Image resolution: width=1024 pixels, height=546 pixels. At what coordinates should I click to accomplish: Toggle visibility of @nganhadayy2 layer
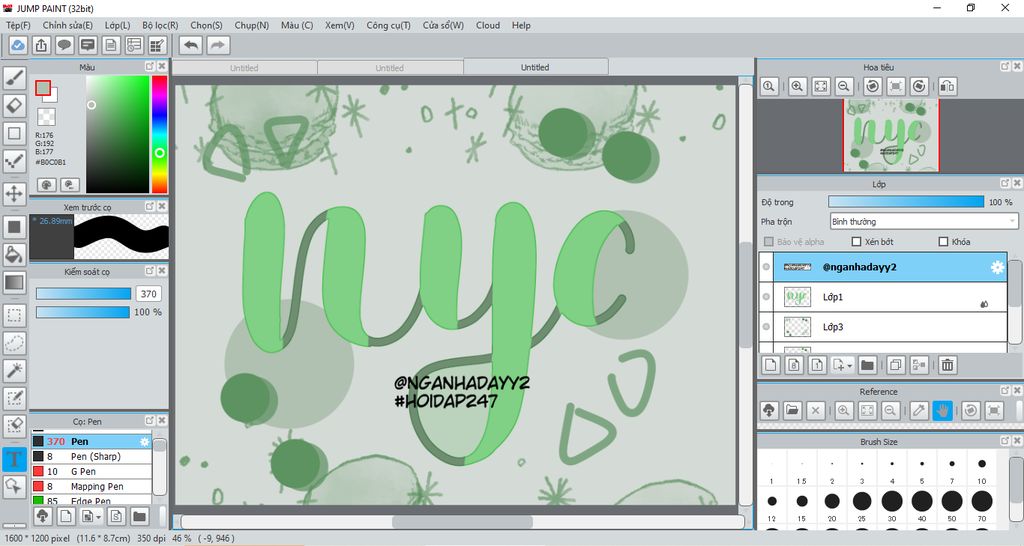(x=766, y=267)
